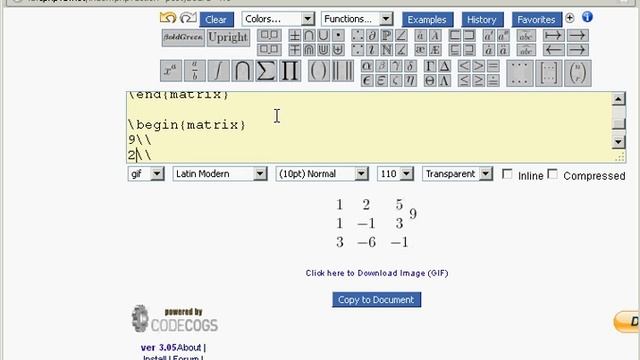Insert the small union cup symbol
The width and height of the screenshot is (640, 360).
point(323,36)
